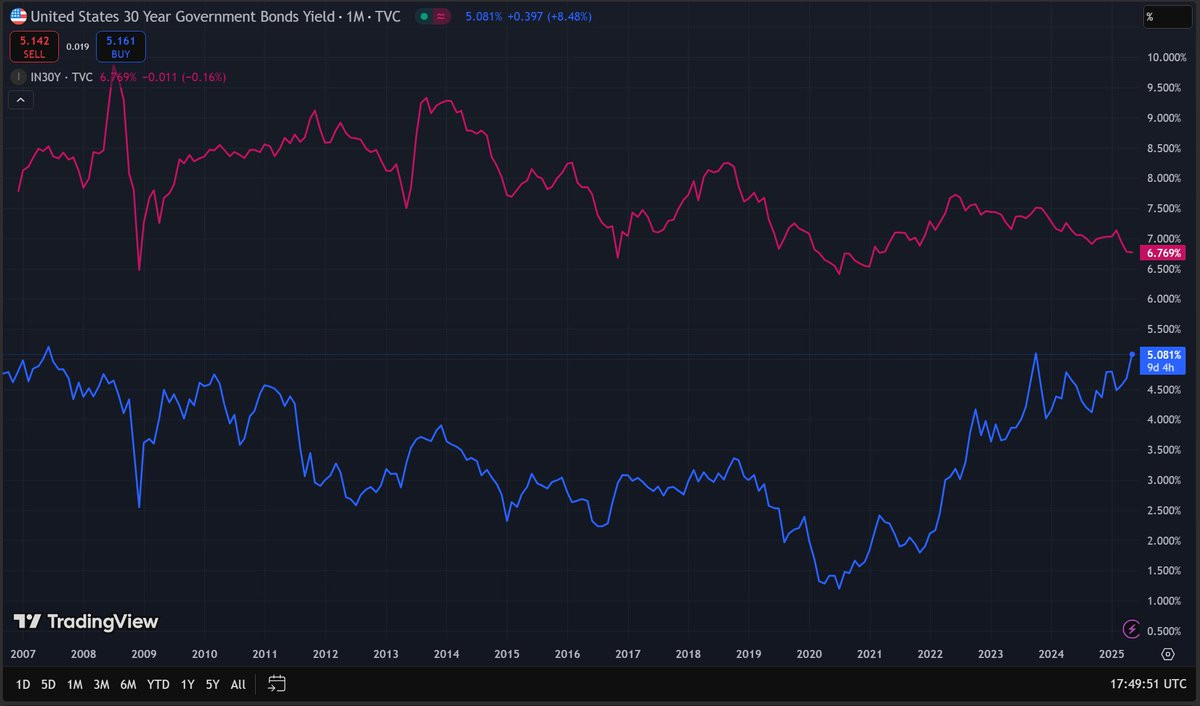Click the blue endpoint dot of US30Y line

(1132, 354)
